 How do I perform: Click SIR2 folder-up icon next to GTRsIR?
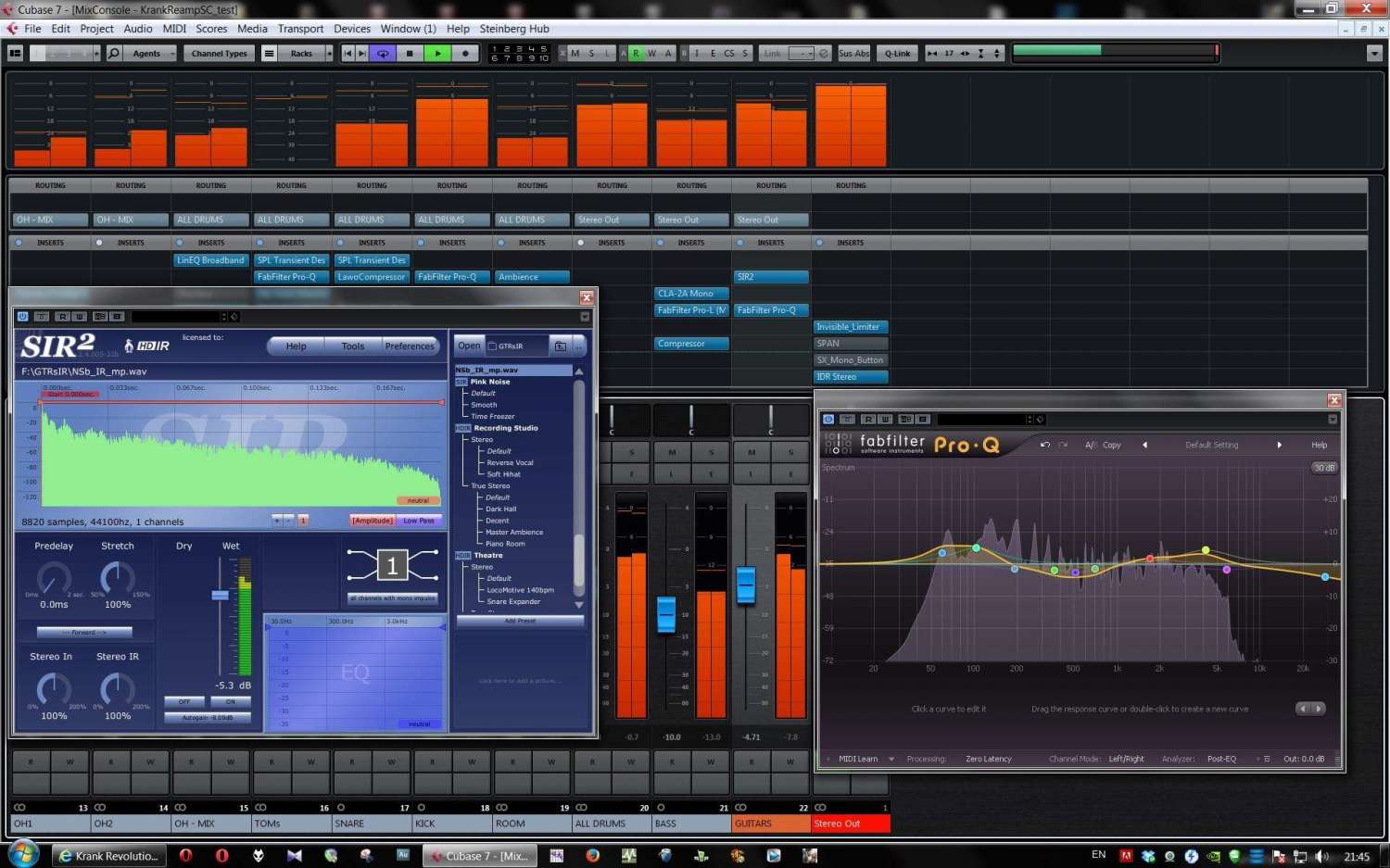pyautogui.click(x=560, y=346)
